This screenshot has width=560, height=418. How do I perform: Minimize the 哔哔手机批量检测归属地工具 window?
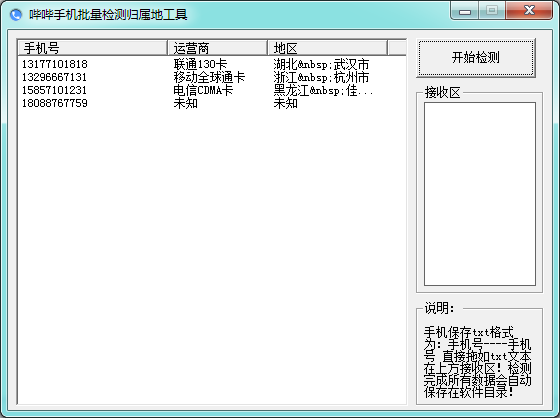pyautogui.click(x=465, y=11)
